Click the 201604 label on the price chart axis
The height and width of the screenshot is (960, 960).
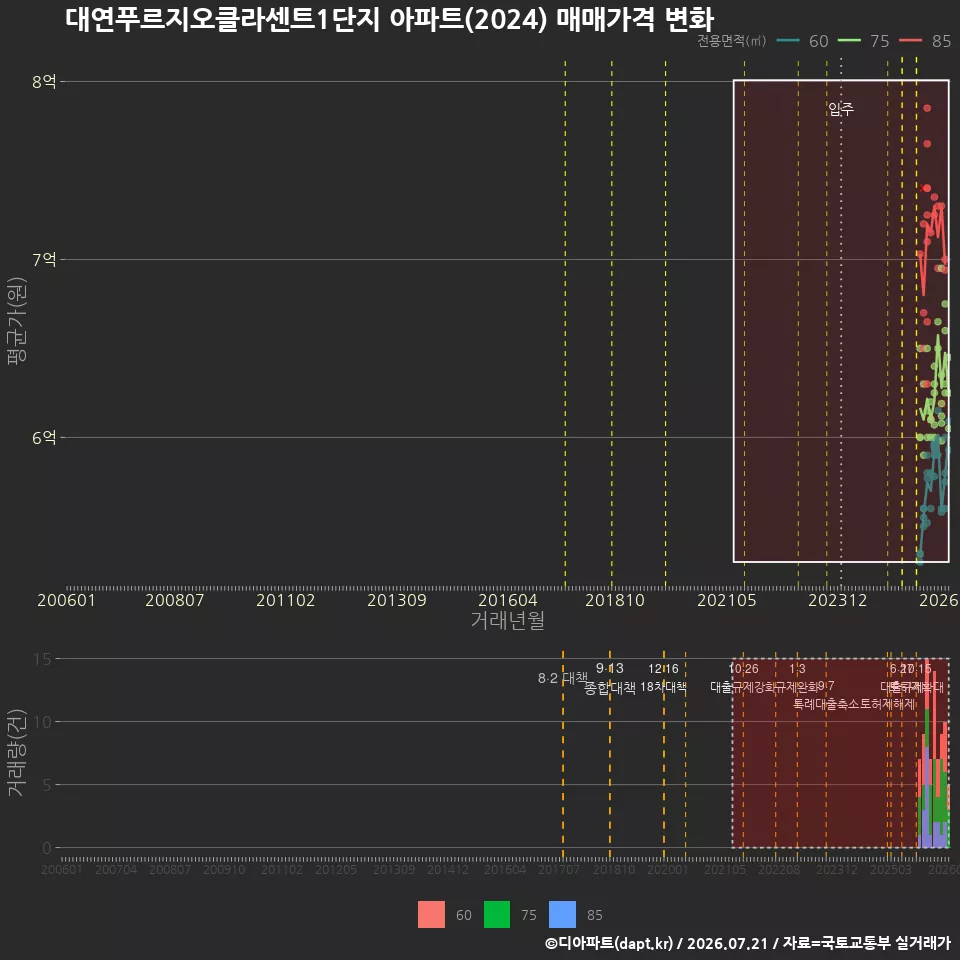508,600
